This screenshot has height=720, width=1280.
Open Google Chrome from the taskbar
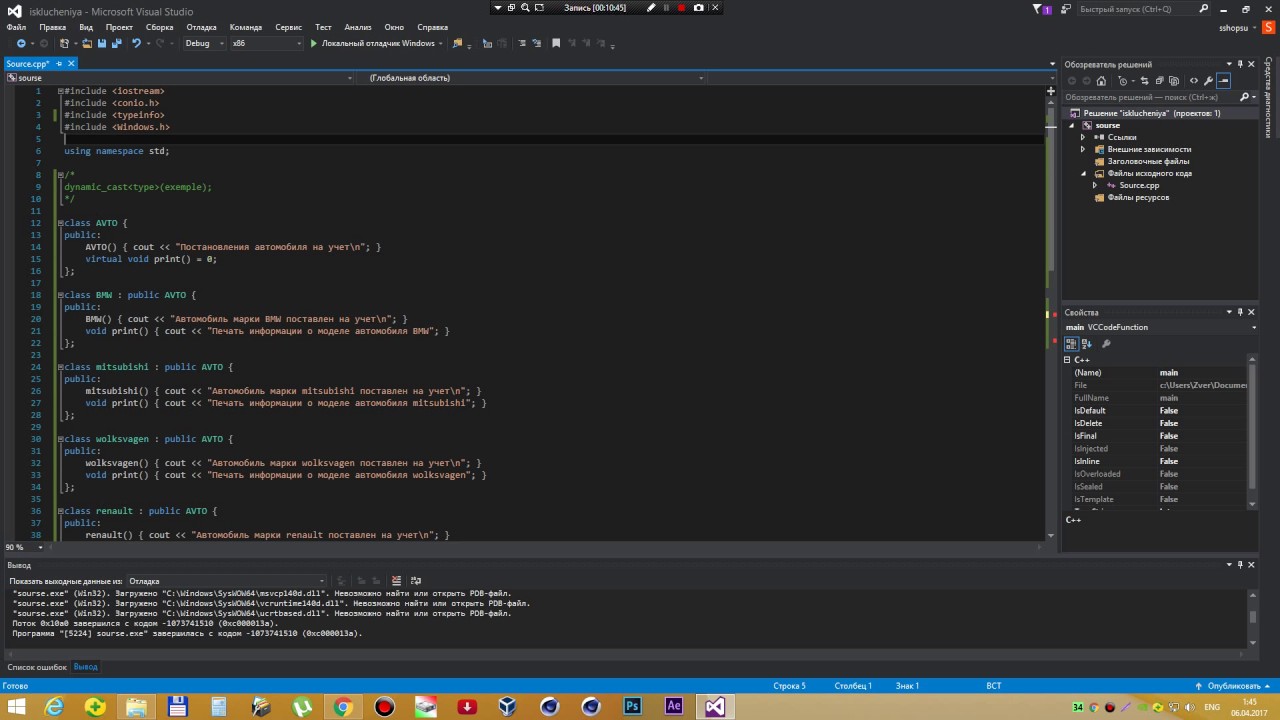point(343,707)
